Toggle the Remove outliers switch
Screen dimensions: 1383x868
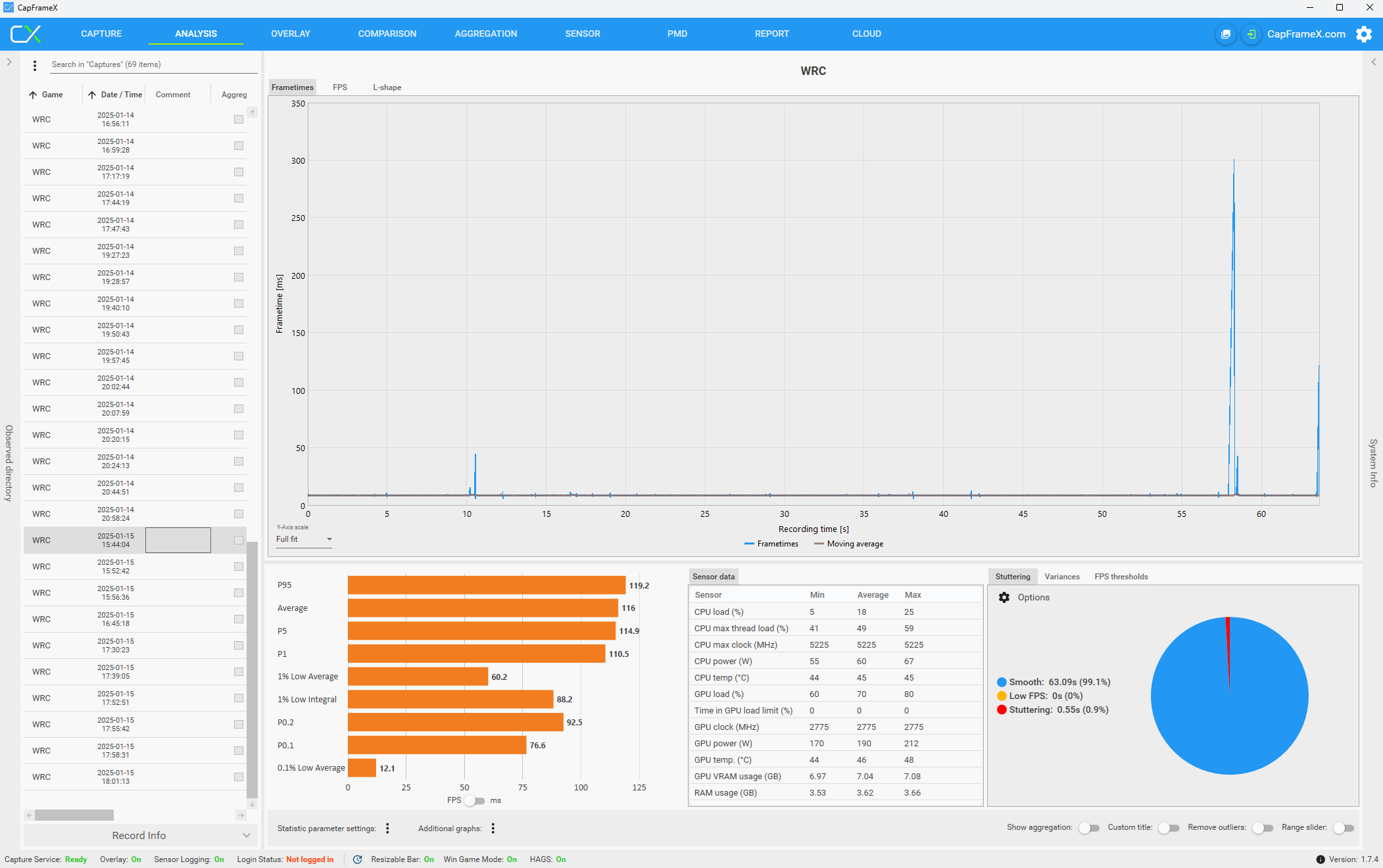pos(1263,828)
